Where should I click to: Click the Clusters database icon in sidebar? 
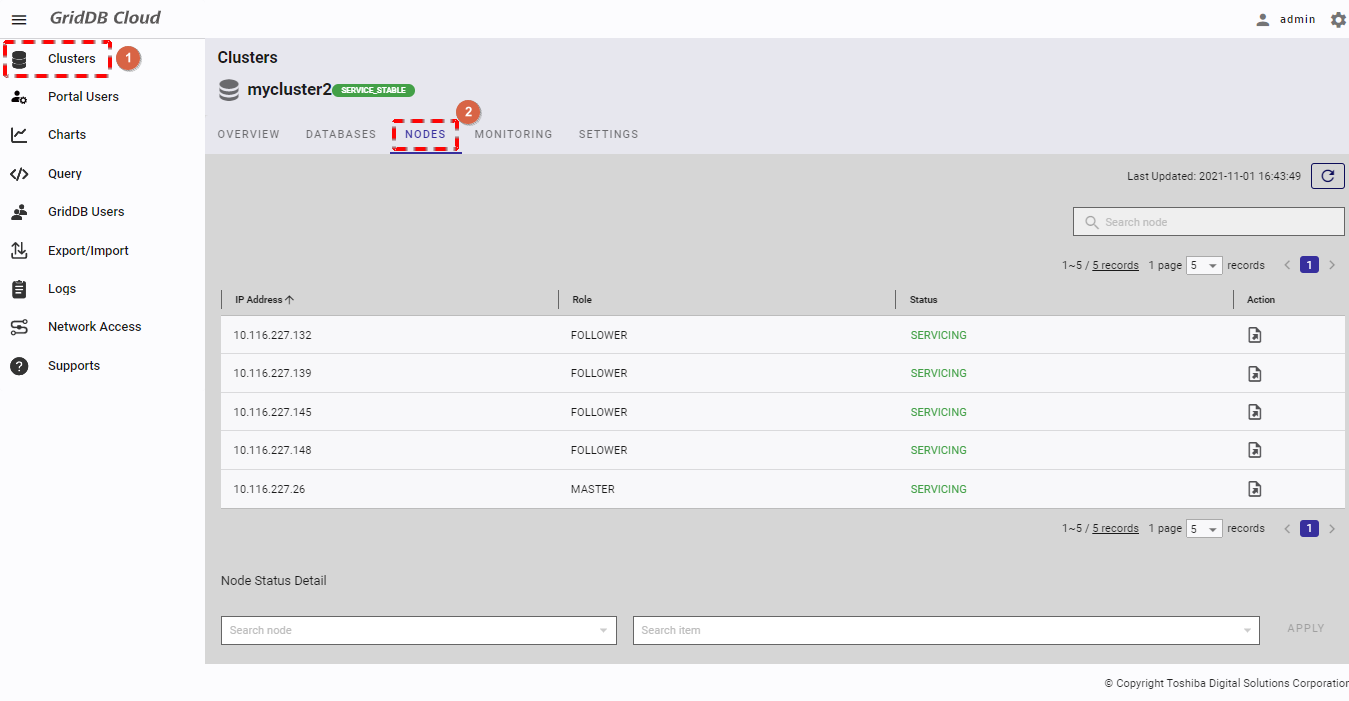click(x=19, y=59)
